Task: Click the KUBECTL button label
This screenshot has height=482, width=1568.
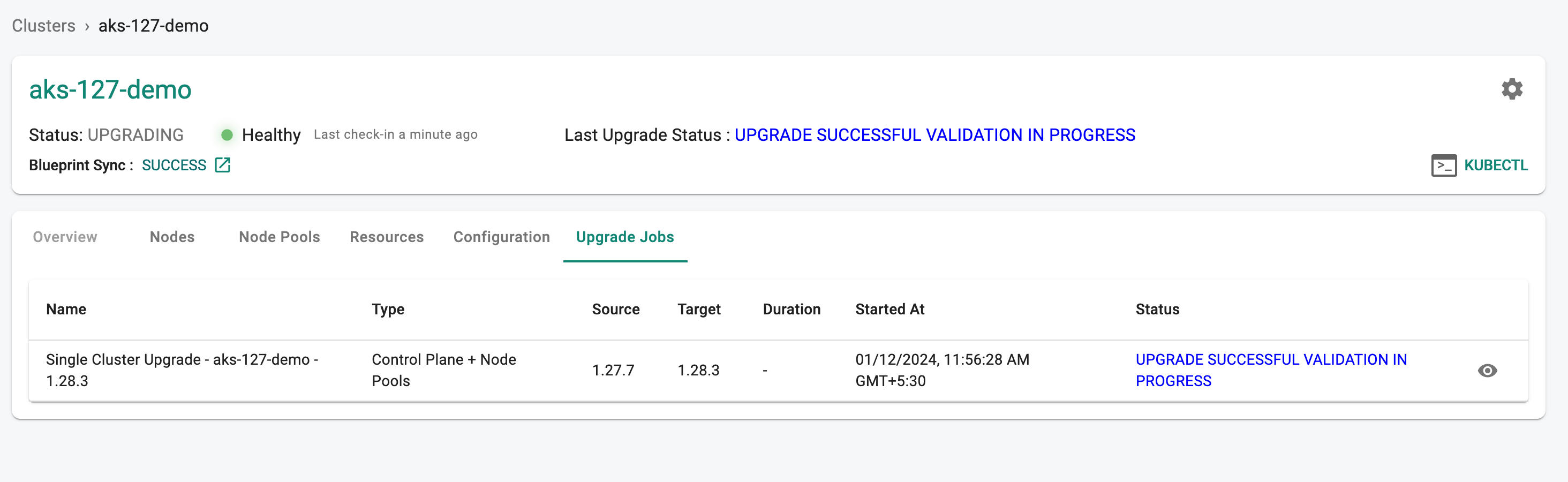Action: pyautogui.click(x=1496, y=165)
